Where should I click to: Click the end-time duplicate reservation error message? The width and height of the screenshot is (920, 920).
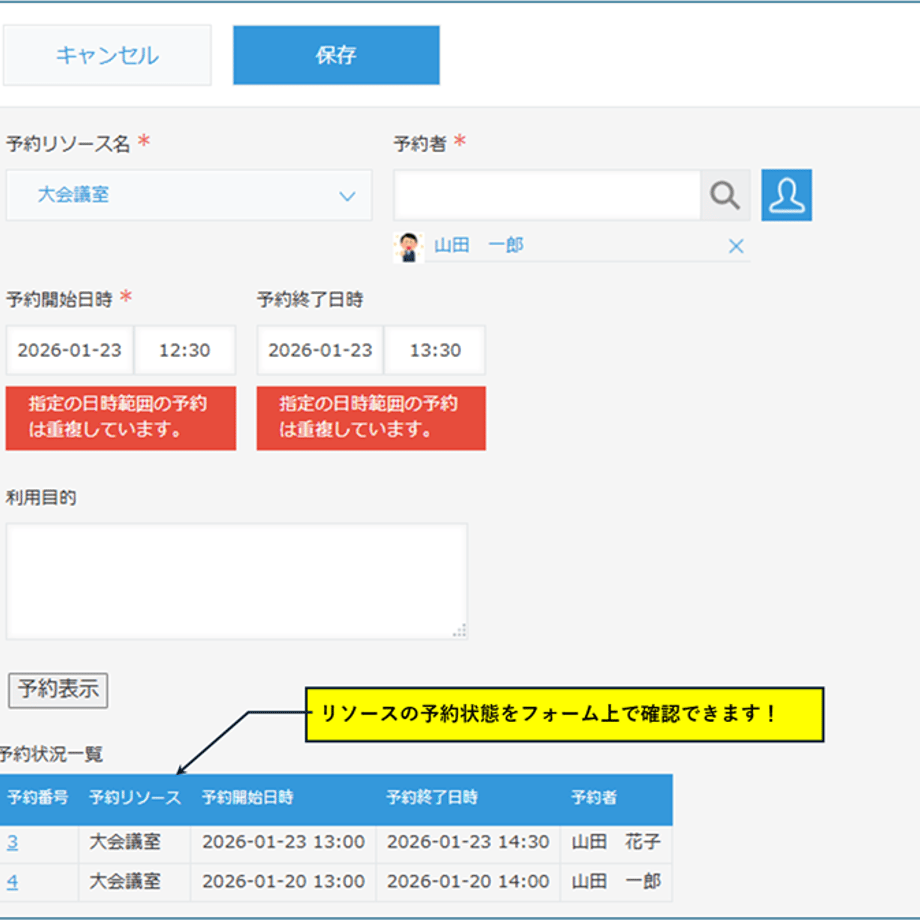(371, 418)
